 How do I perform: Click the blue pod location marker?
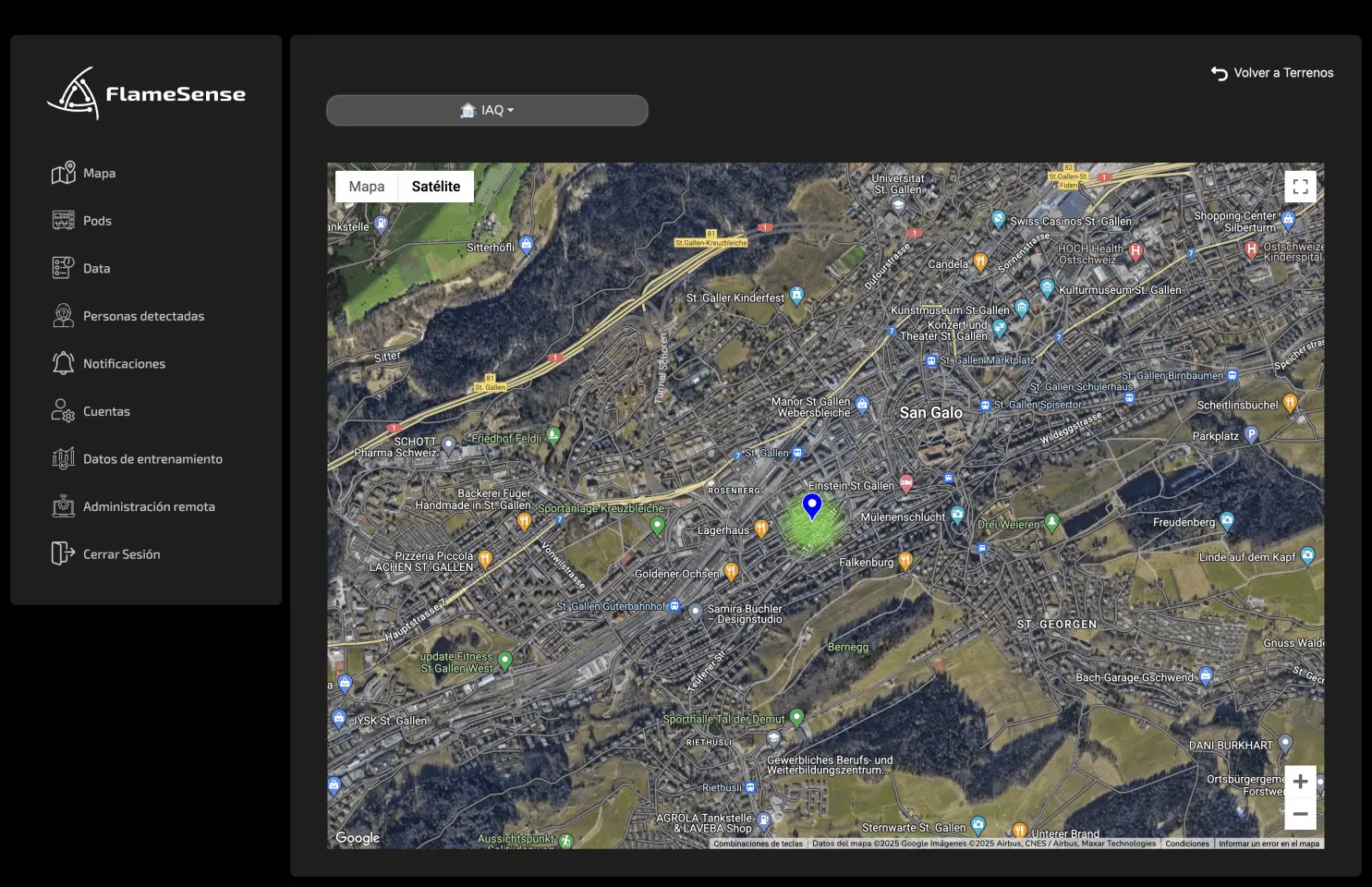pyautogui.click(x=812, y=505)
